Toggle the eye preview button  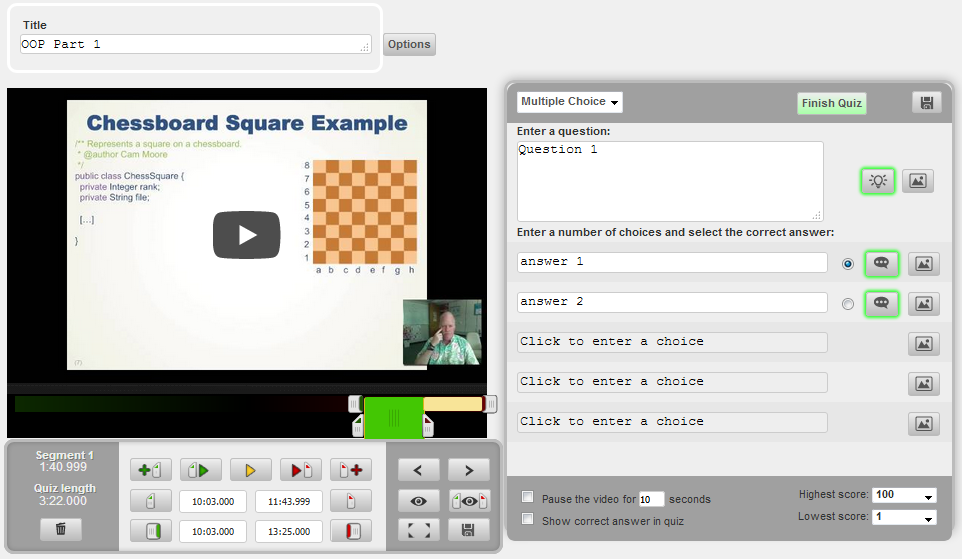419,500
